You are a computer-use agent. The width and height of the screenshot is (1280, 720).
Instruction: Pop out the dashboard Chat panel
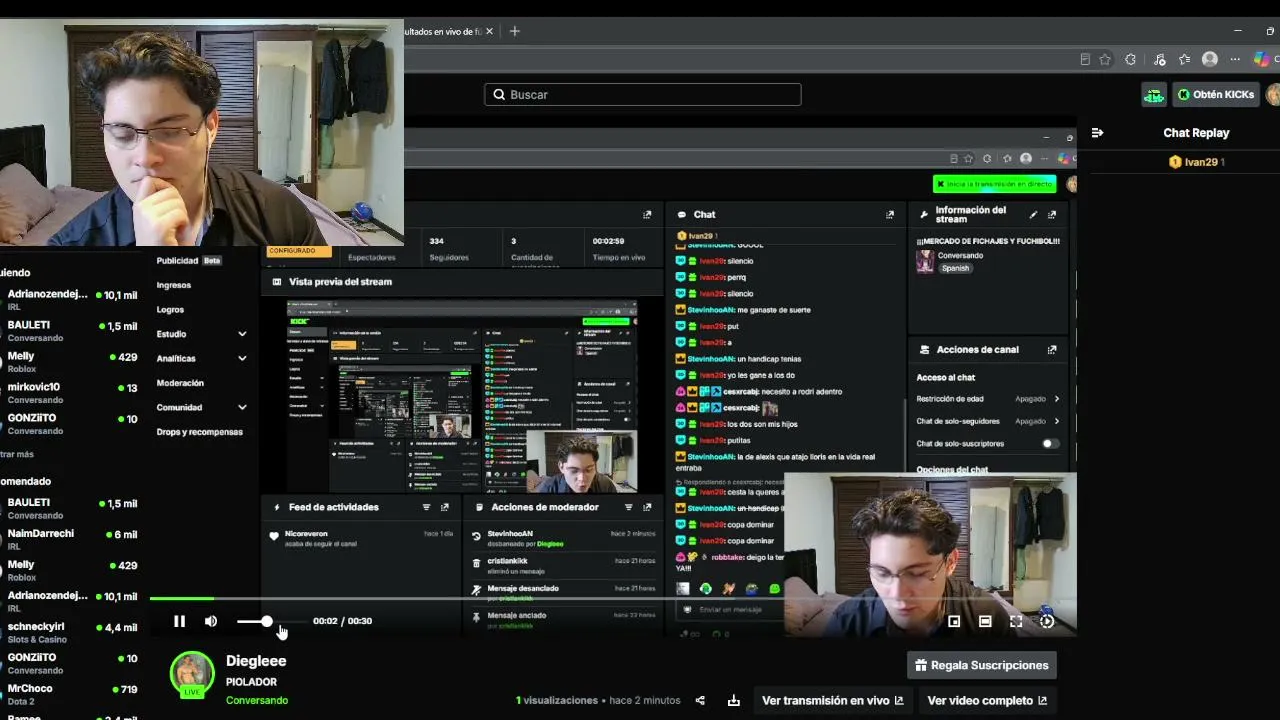click(x=890, y=215)
